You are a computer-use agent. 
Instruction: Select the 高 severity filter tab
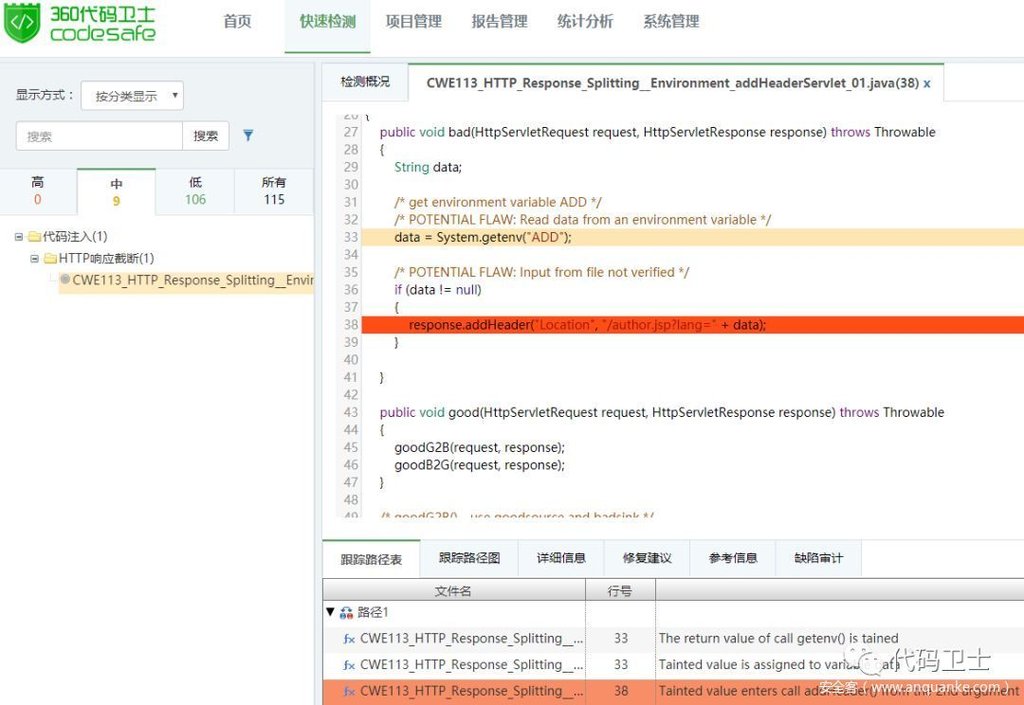(38, 191)
